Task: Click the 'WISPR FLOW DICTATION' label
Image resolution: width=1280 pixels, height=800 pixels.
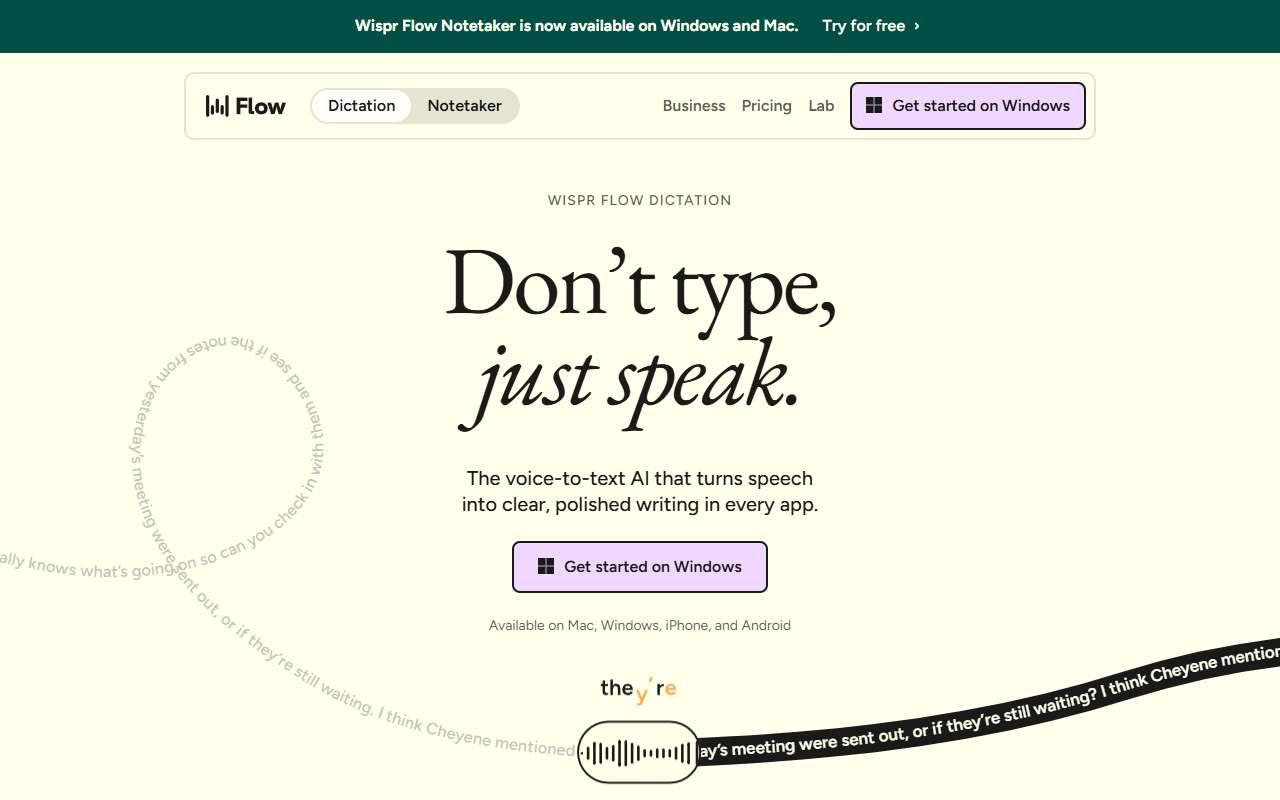Action: point(640,200)
